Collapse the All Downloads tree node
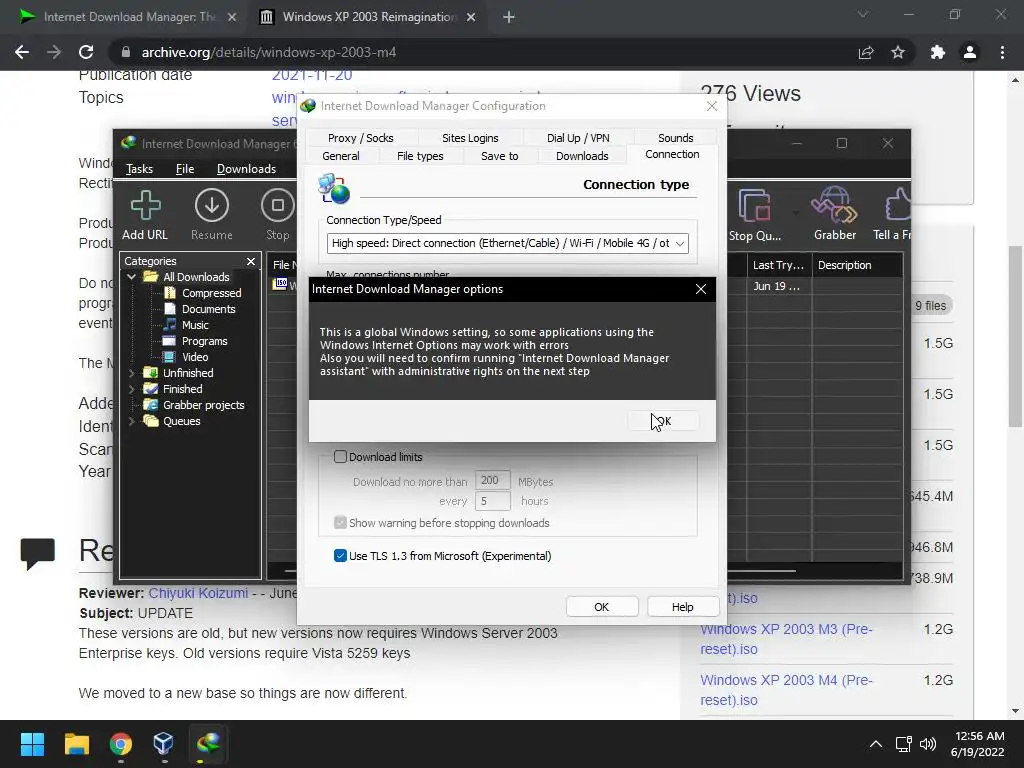1024x768 pixels. coord(132,277)
